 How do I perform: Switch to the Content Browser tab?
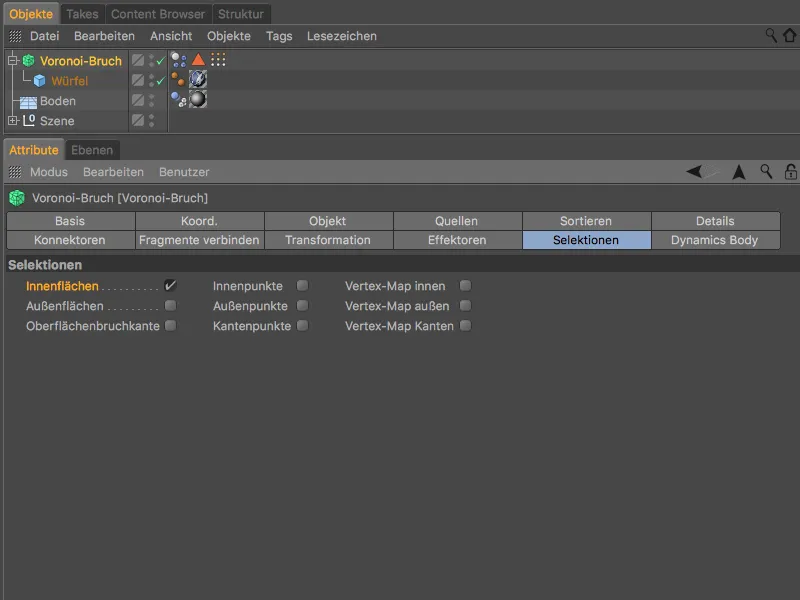158,14
